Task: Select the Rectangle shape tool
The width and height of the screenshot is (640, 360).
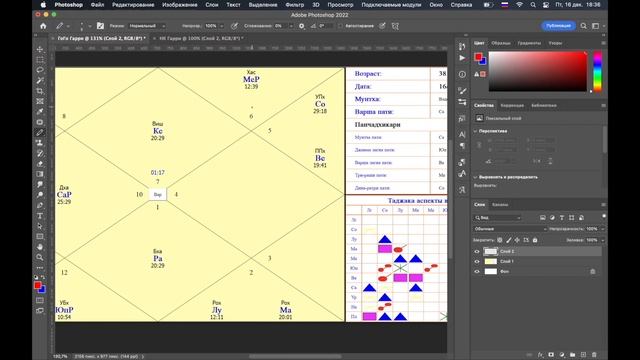Action: [40, 236]
